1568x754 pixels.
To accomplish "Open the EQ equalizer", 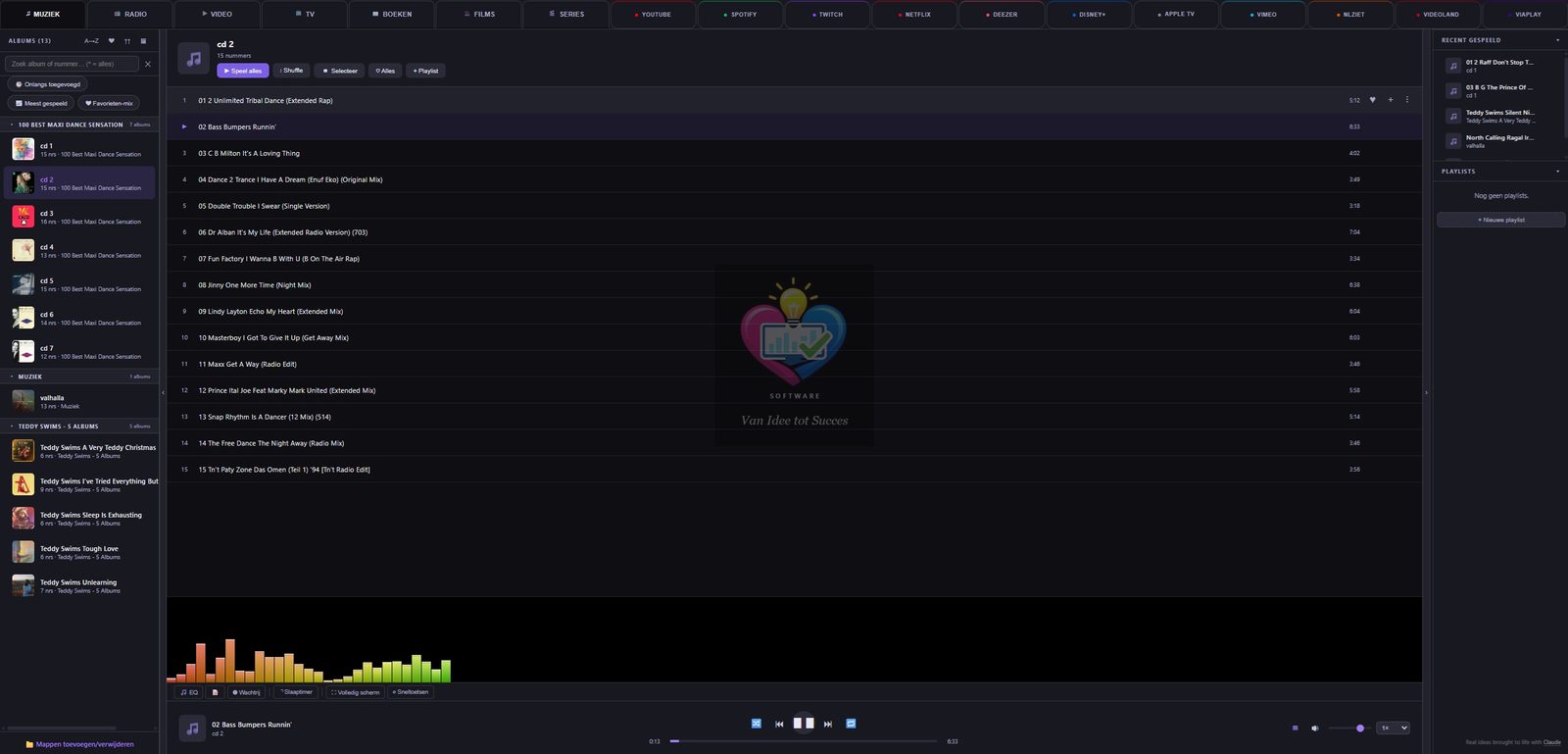I will coord(189,692).
